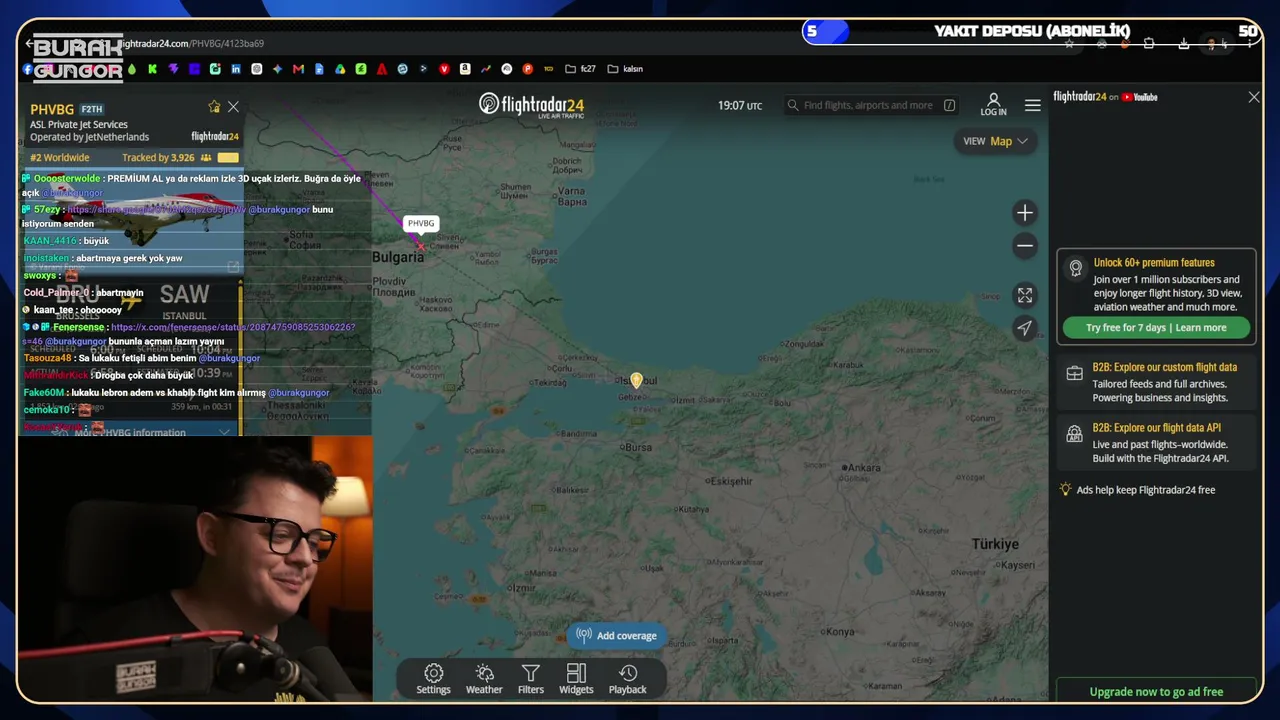Viewport: 1280px width, 720px height.
Task: Click Unlock 60+ premium features heading
Action: coord(1154,263)
